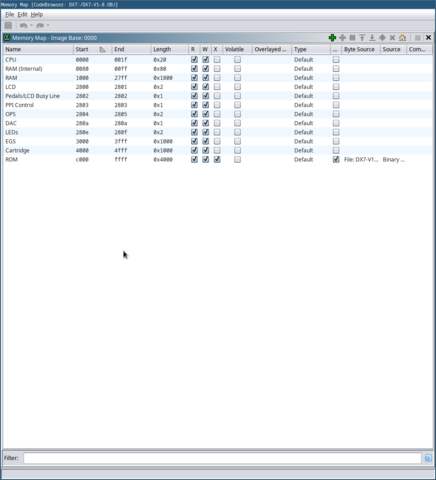This screenshot has width=436, height=480.
Task: Click the Type column header
Action: pos(311,49)
